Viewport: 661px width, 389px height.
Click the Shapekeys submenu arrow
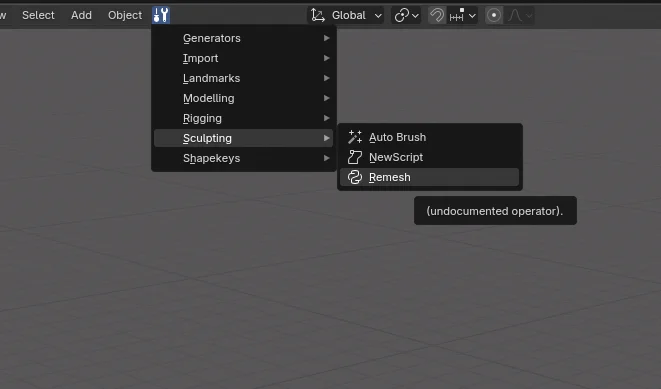click(326, 158)
